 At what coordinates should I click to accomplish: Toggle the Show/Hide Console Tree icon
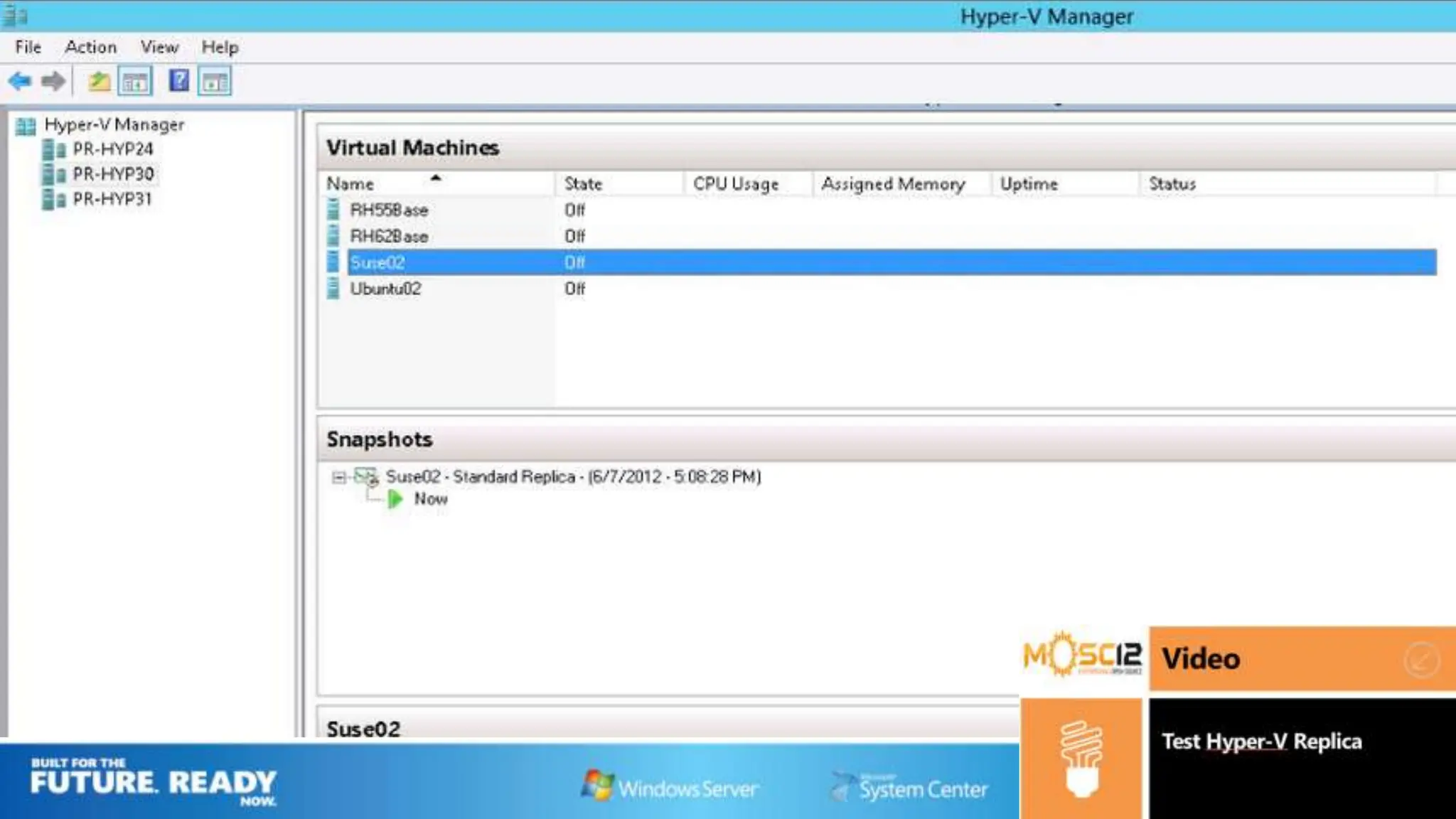[x=135, y=82]
